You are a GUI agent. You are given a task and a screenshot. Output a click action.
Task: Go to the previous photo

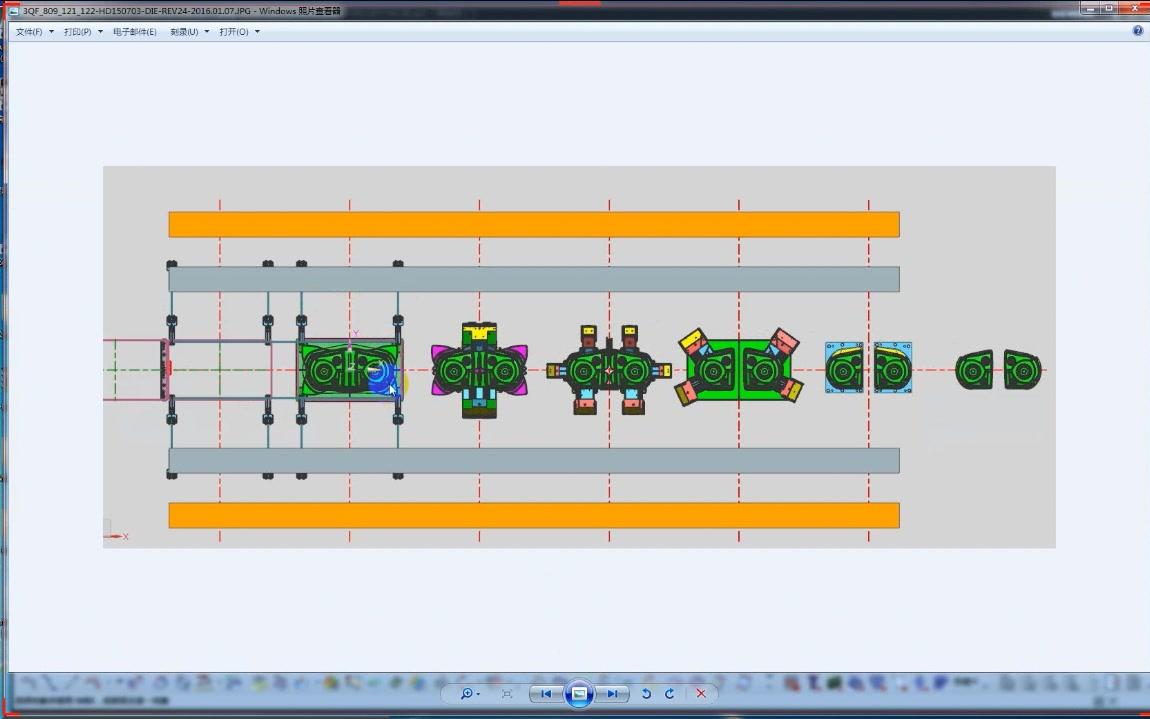click(x=546, y=693)
